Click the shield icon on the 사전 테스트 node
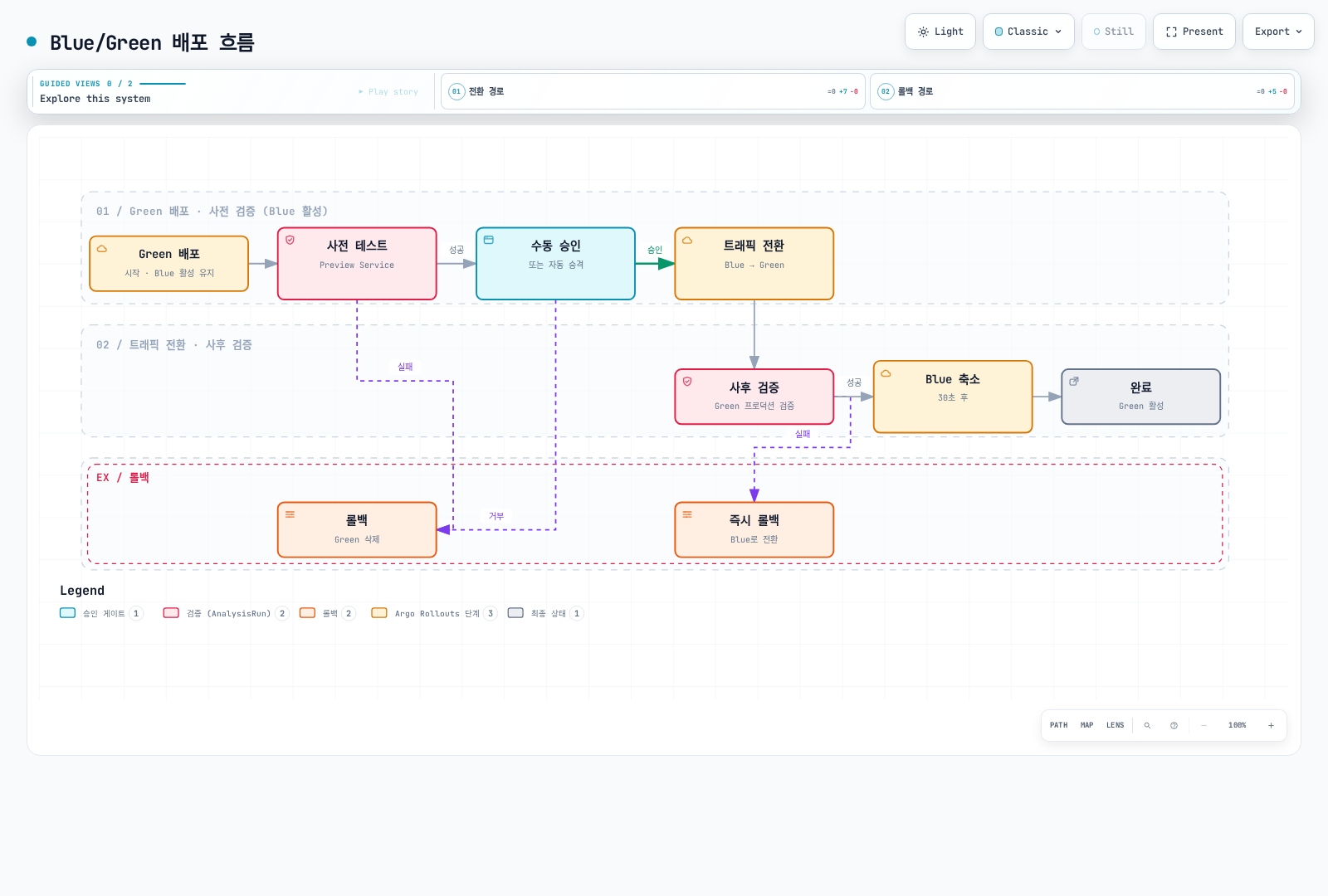The width and height of the screenshot is (1328, 896). click(290, 240)
